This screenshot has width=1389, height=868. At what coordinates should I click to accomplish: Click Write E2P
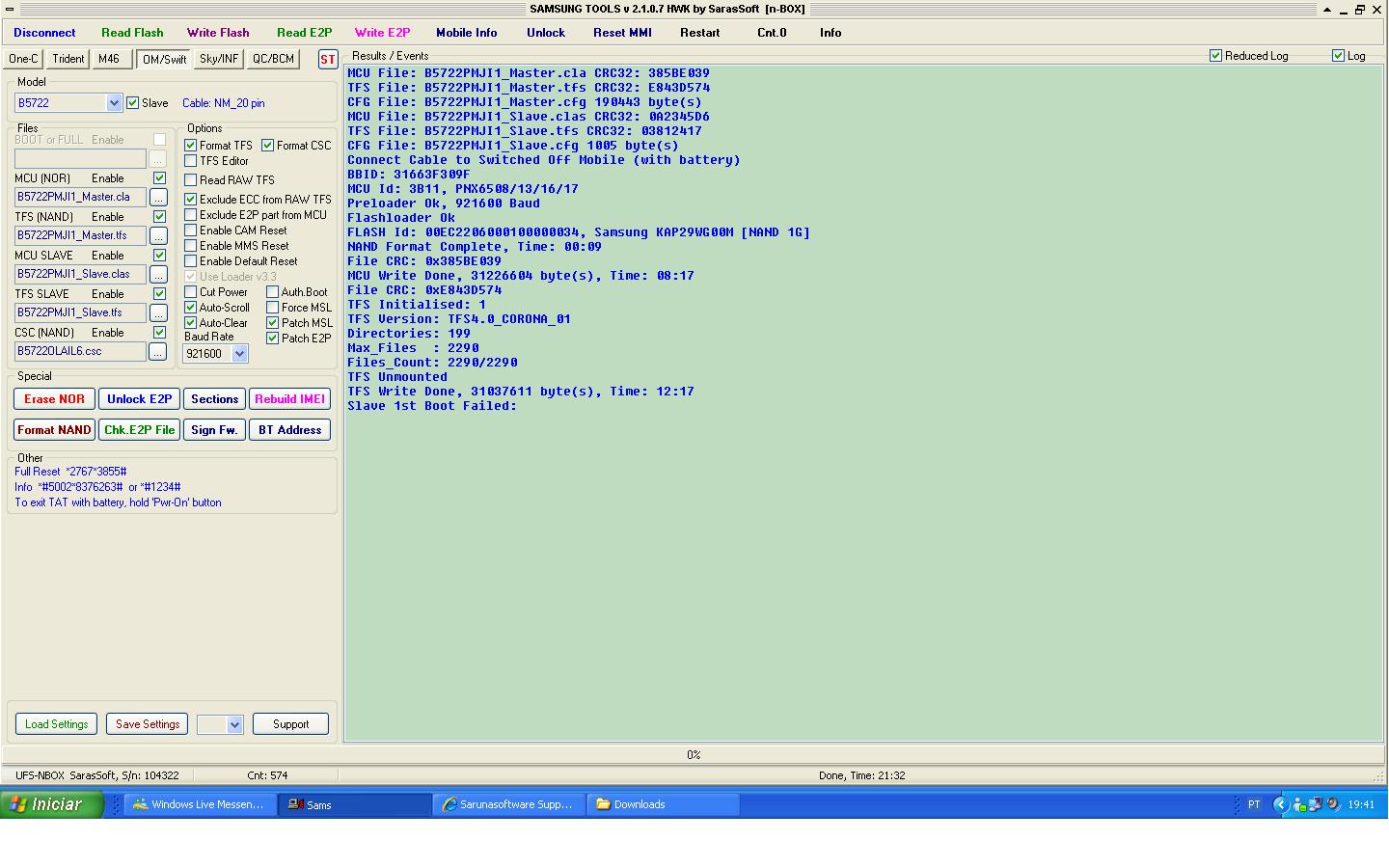point(382,33)
